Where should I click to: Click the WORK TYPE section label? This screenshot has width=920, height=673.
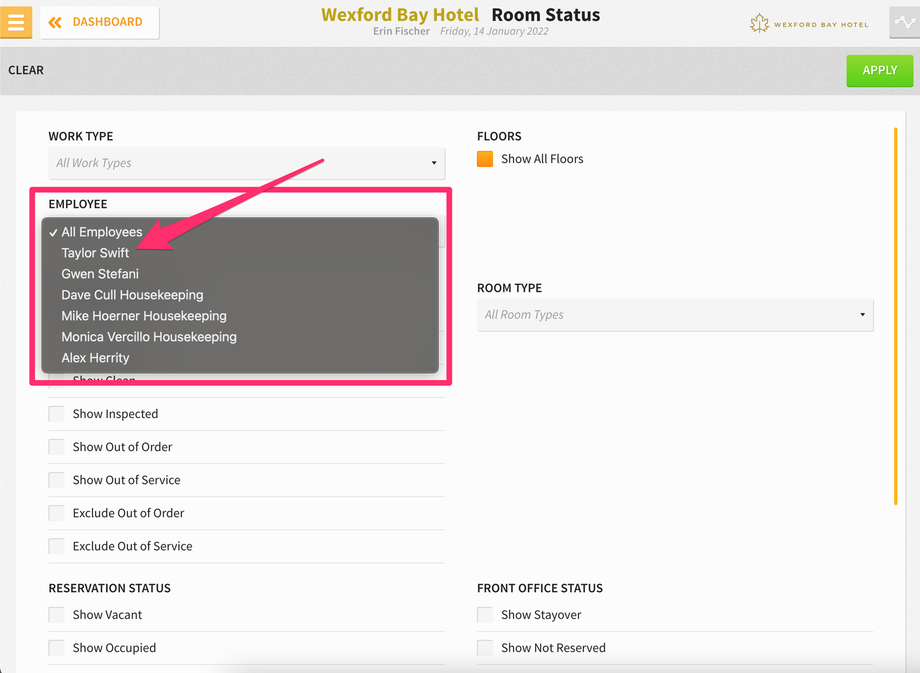click(81, 136)
